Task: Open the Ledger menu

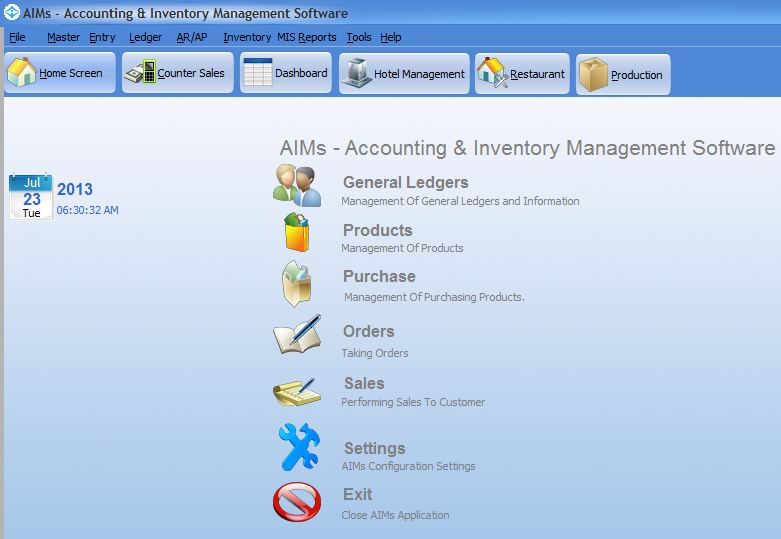Action: click(x=145, y=37)
